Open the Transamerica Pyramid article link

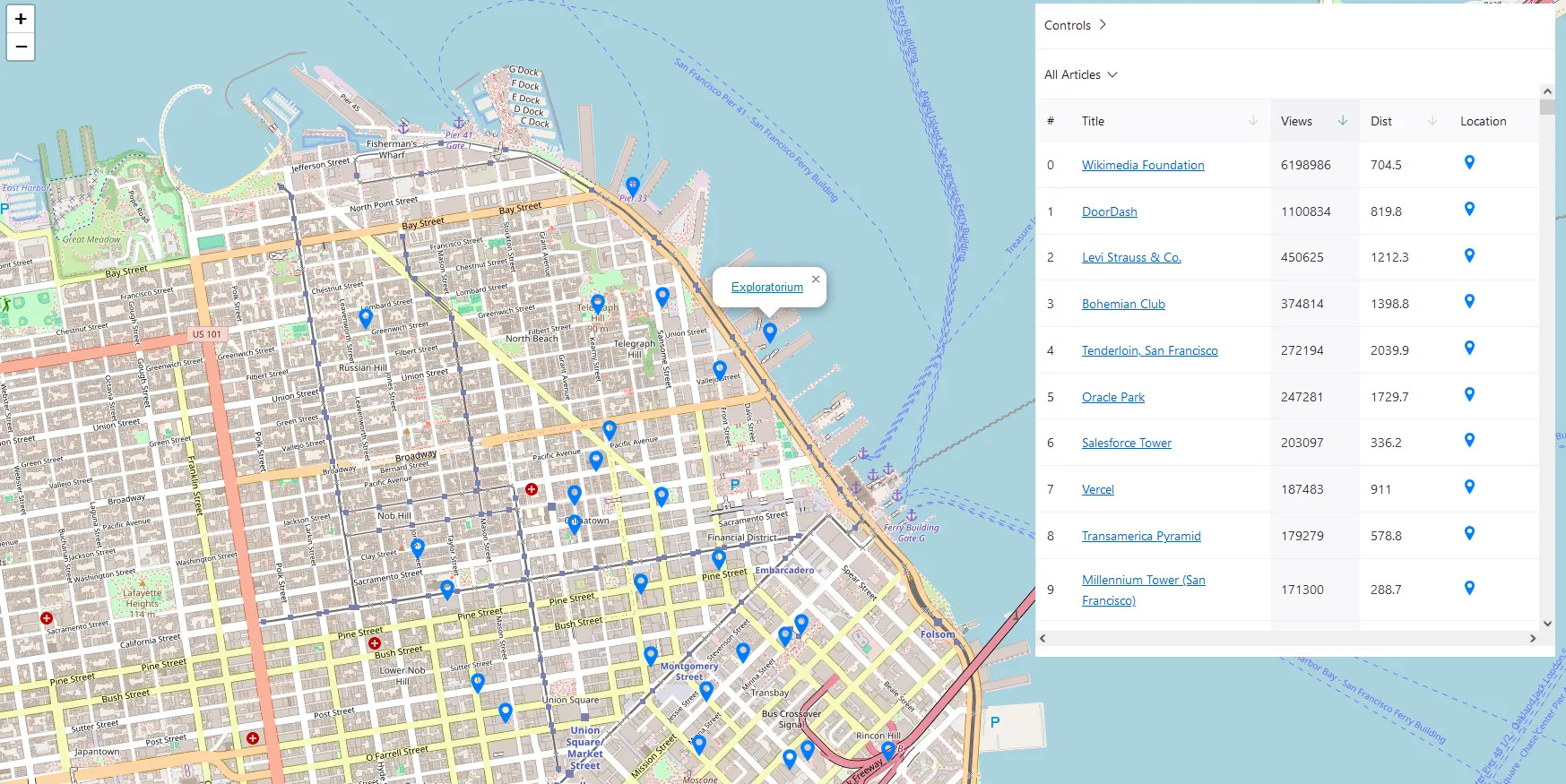1141,536
